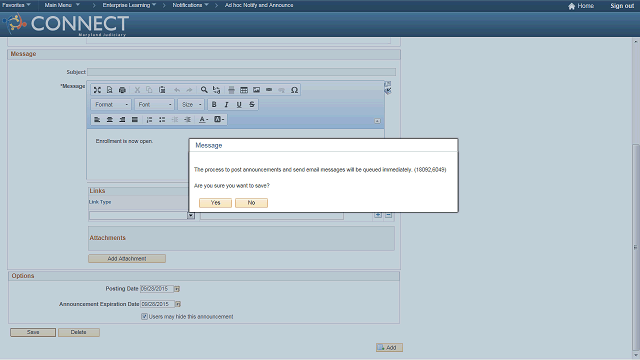
Task: Increase indent of paragraph
Action: click(x=187, y=119)
